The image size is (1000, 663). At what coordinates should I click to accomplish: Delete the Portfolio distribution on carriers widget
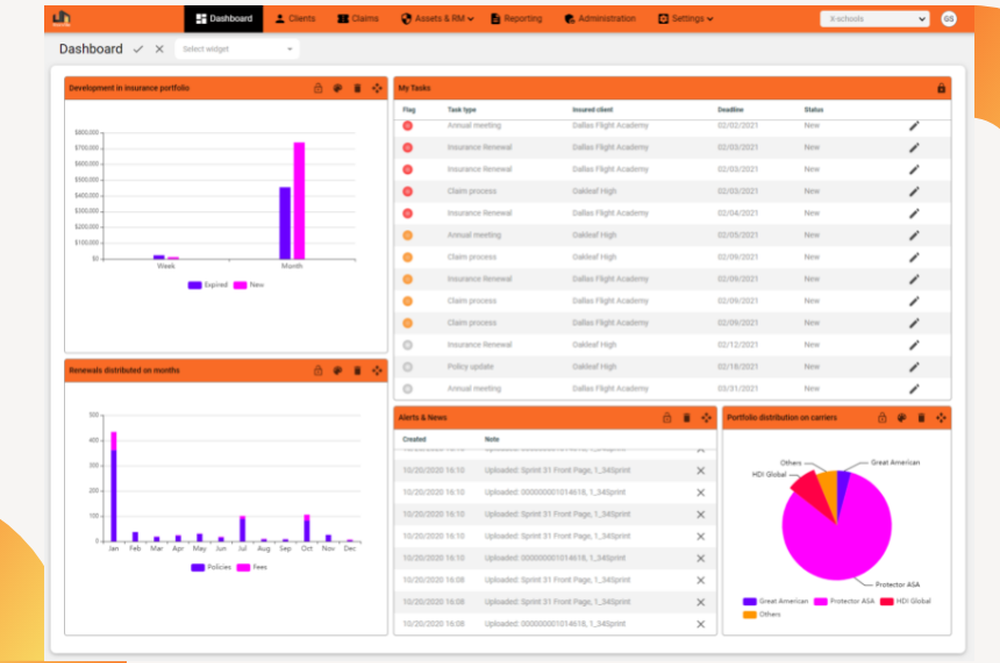[921, 418]
